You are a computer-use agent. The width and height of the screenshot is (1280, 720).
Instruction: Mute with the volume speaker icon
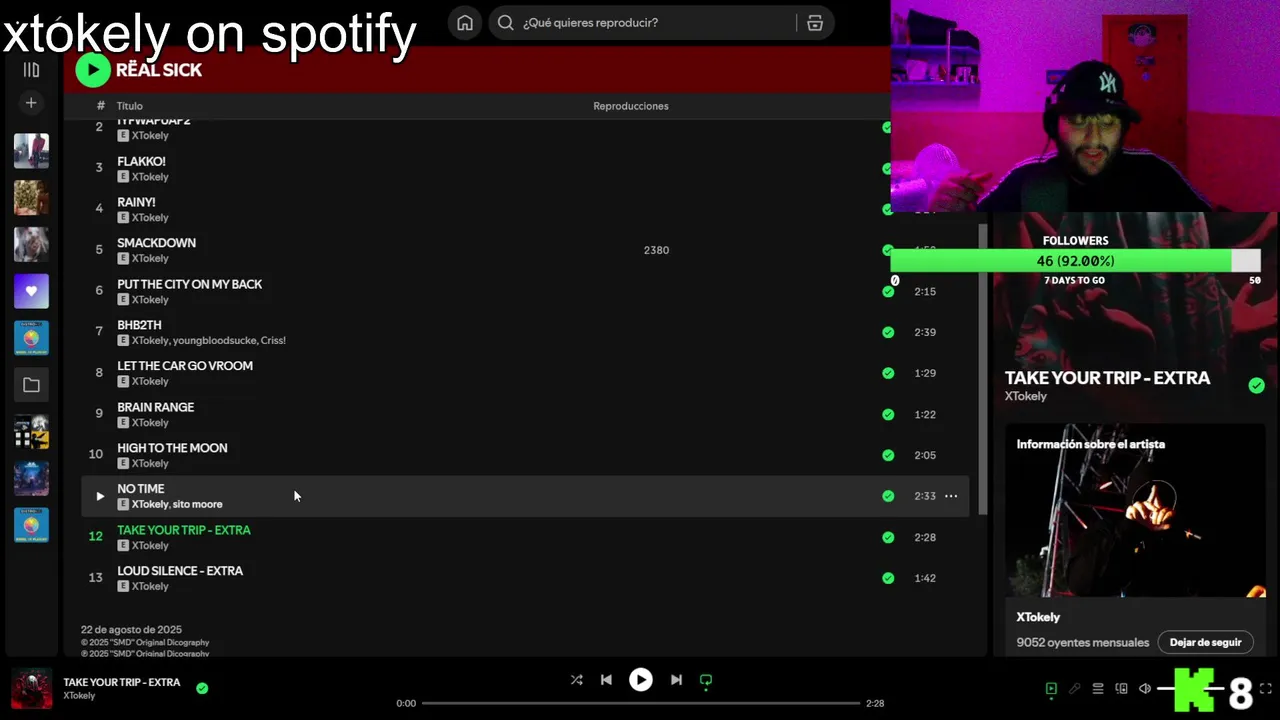coord(1145,689)
